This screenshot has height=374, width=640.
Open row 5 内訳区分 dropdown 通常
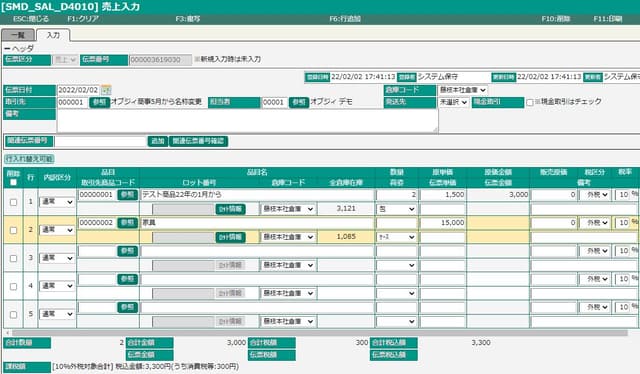[57, 314]
